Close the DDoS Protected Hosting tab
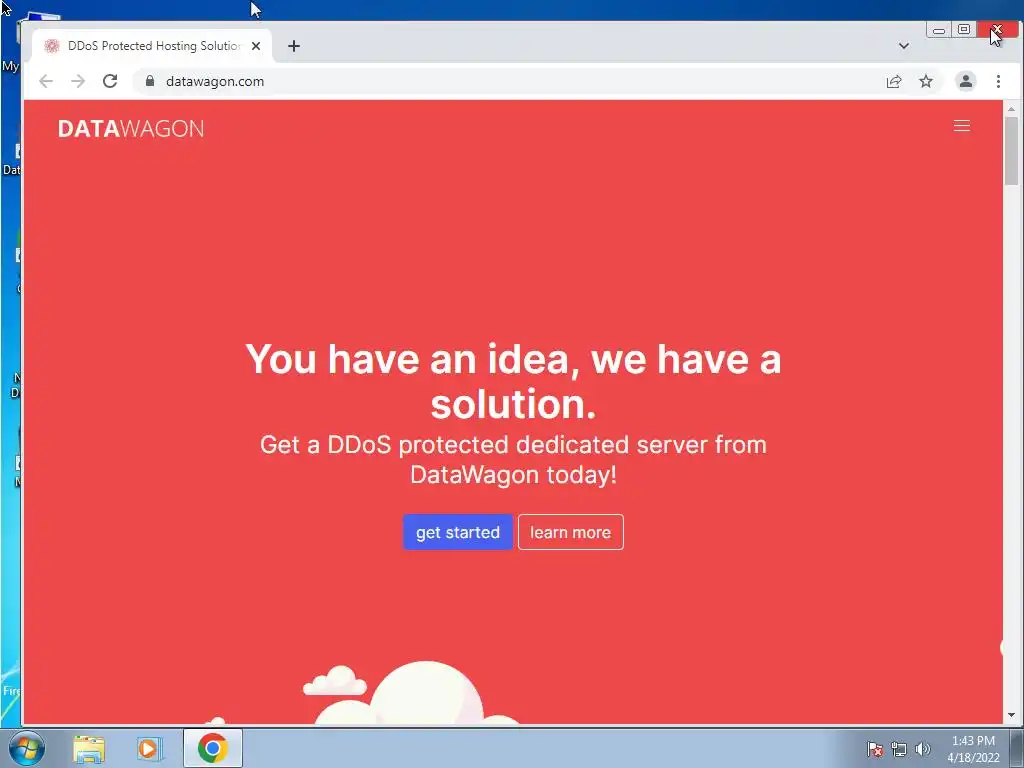 coord(256,46)
